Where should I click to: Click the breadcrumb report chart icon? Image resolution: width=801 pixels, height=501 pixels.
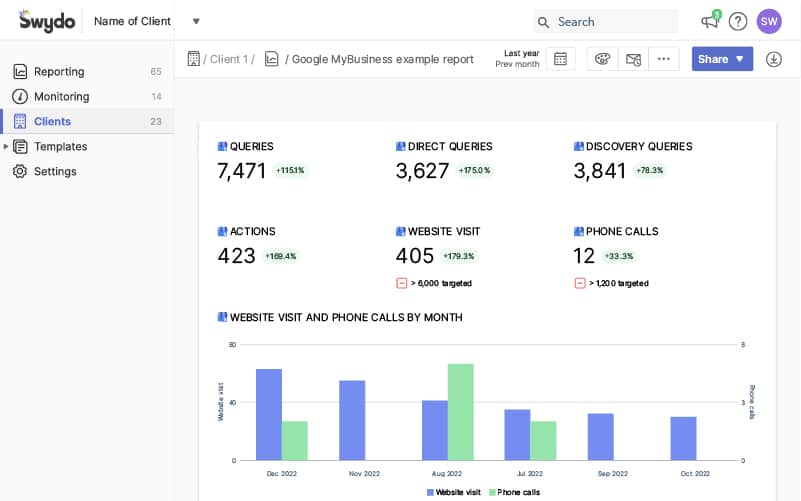272,59
